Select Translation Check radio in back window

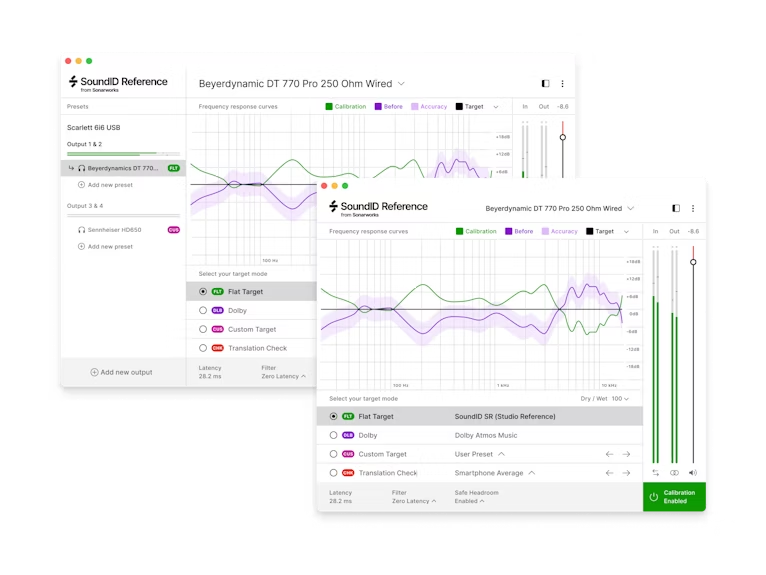[203, 348]
